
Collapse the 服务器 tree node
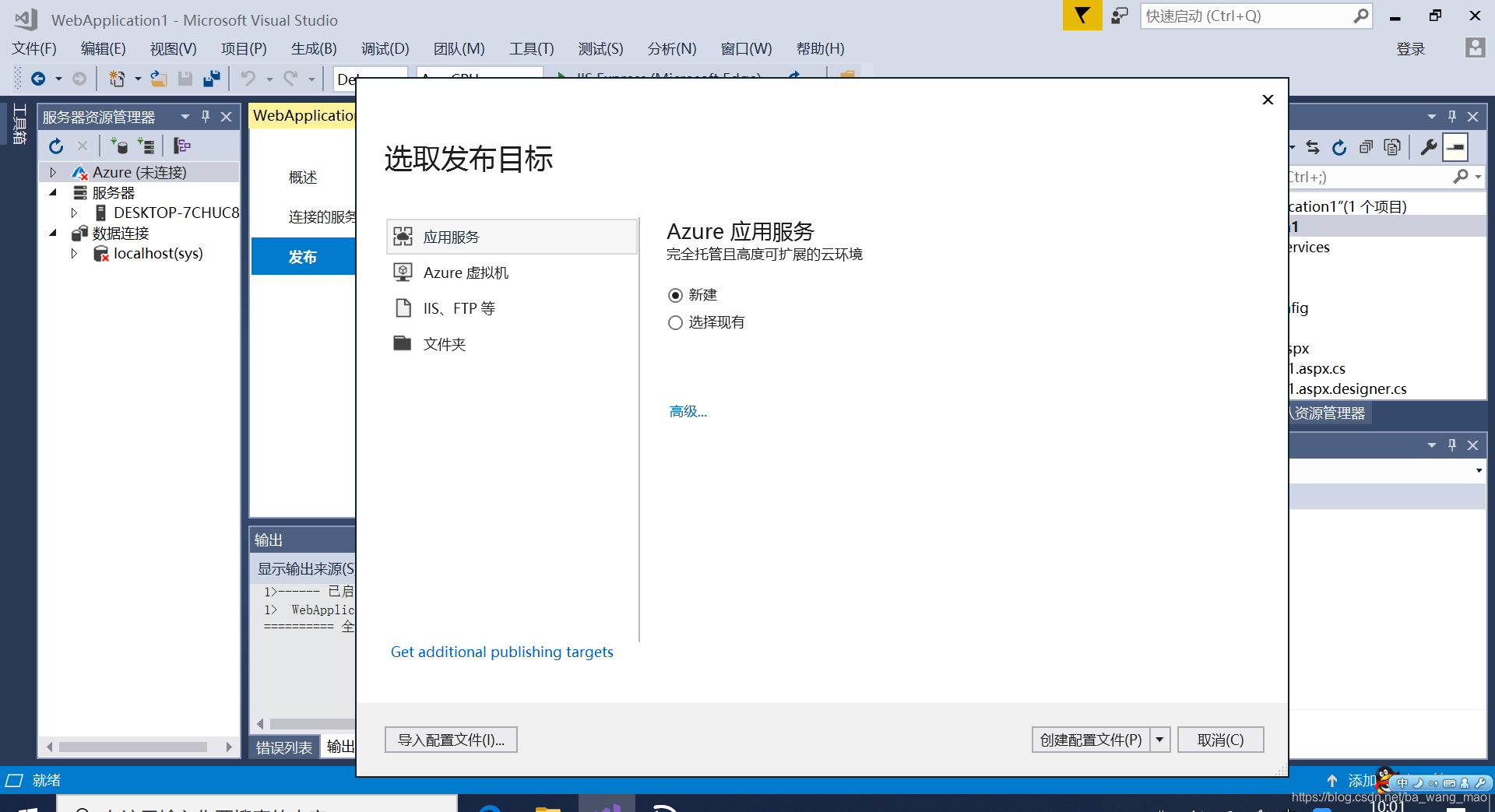coord(53,192)
